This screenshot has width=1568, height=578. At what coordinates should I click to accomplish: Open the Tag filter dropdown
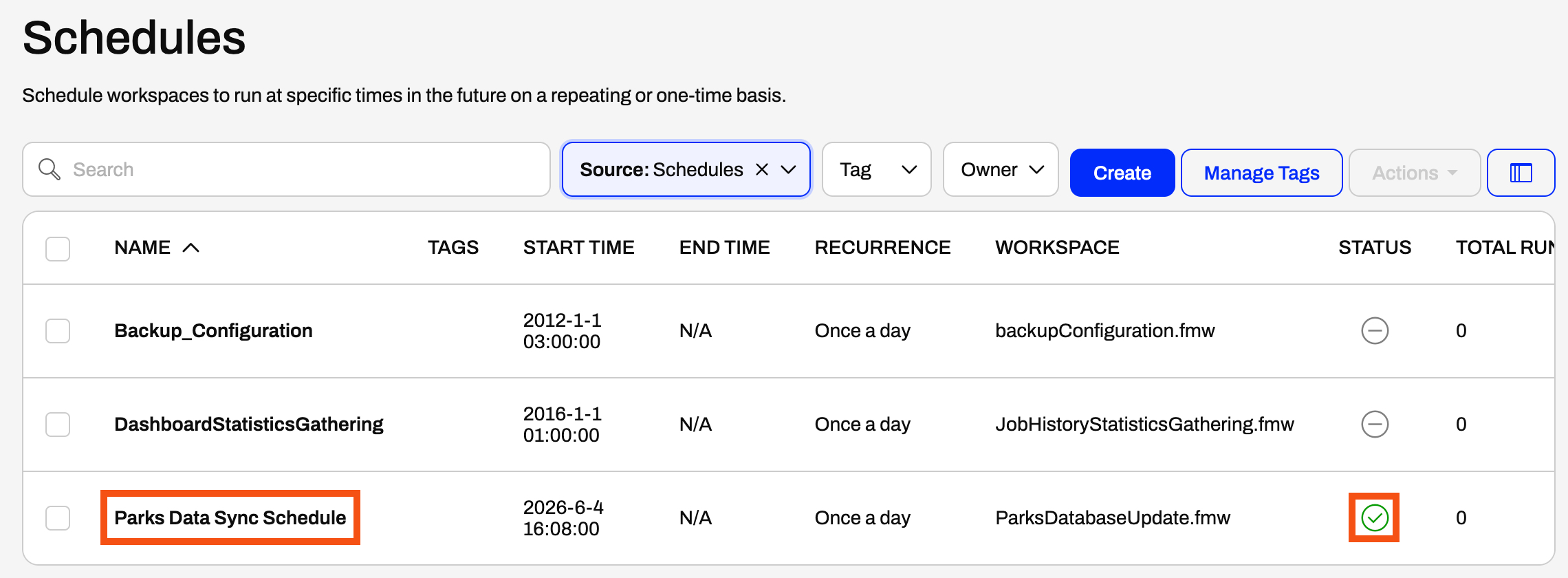tap(877, 169)
